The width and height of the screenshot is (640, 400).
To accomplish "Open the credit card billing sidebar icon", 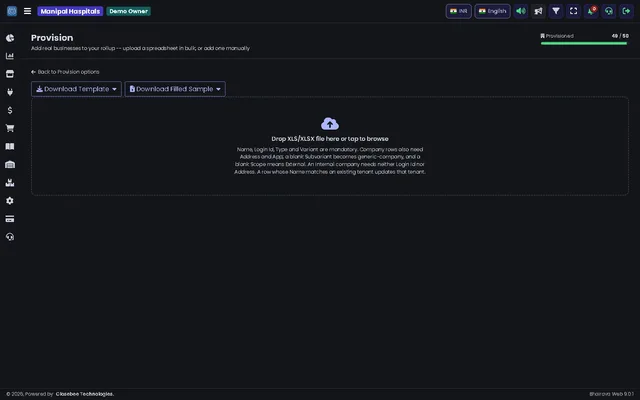I will (x=10, y=219).
